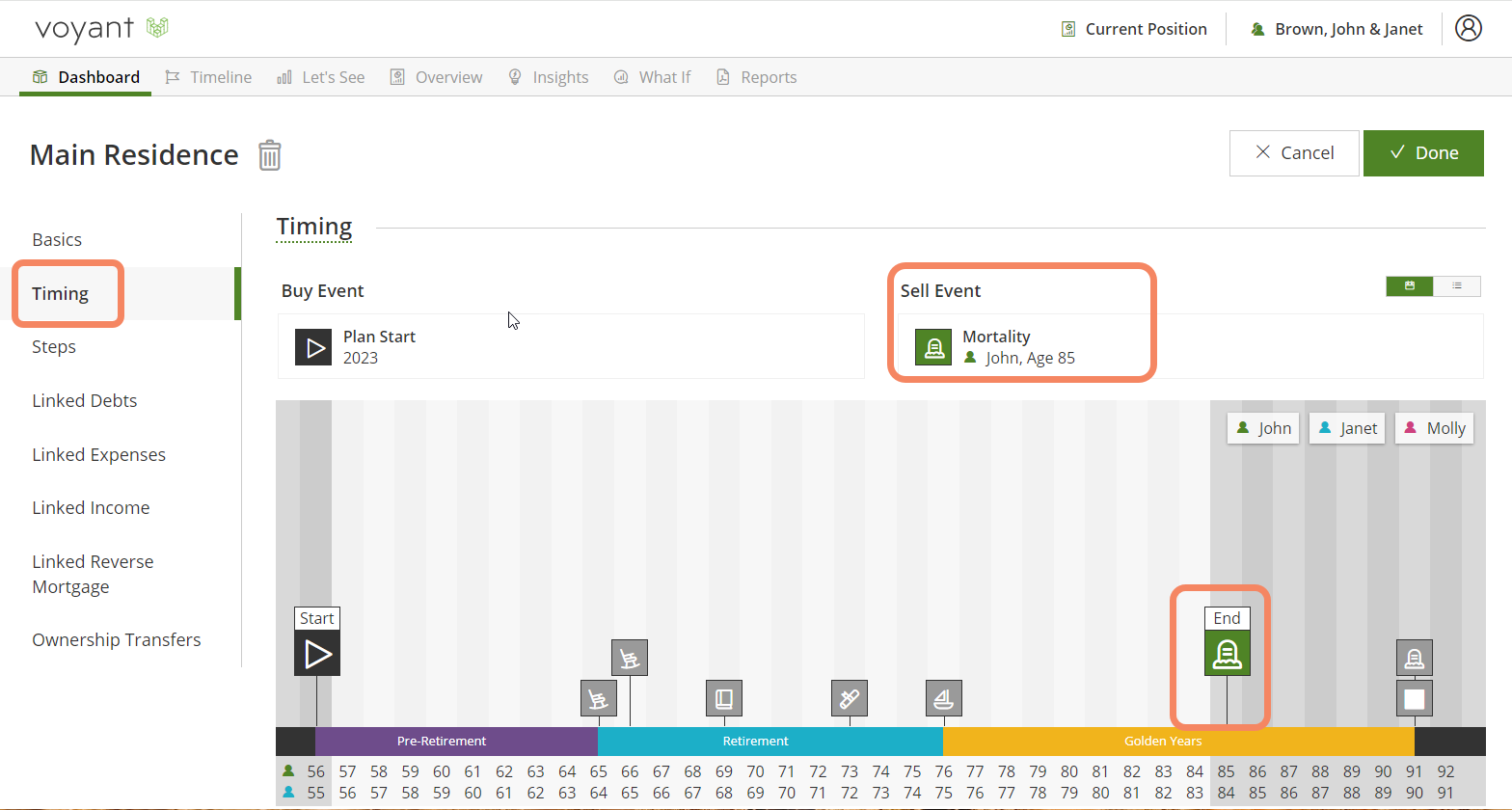Viewport: 1512px width, 810px height.
Task: Go to the Let's See tab
Action: click(321, 77)
